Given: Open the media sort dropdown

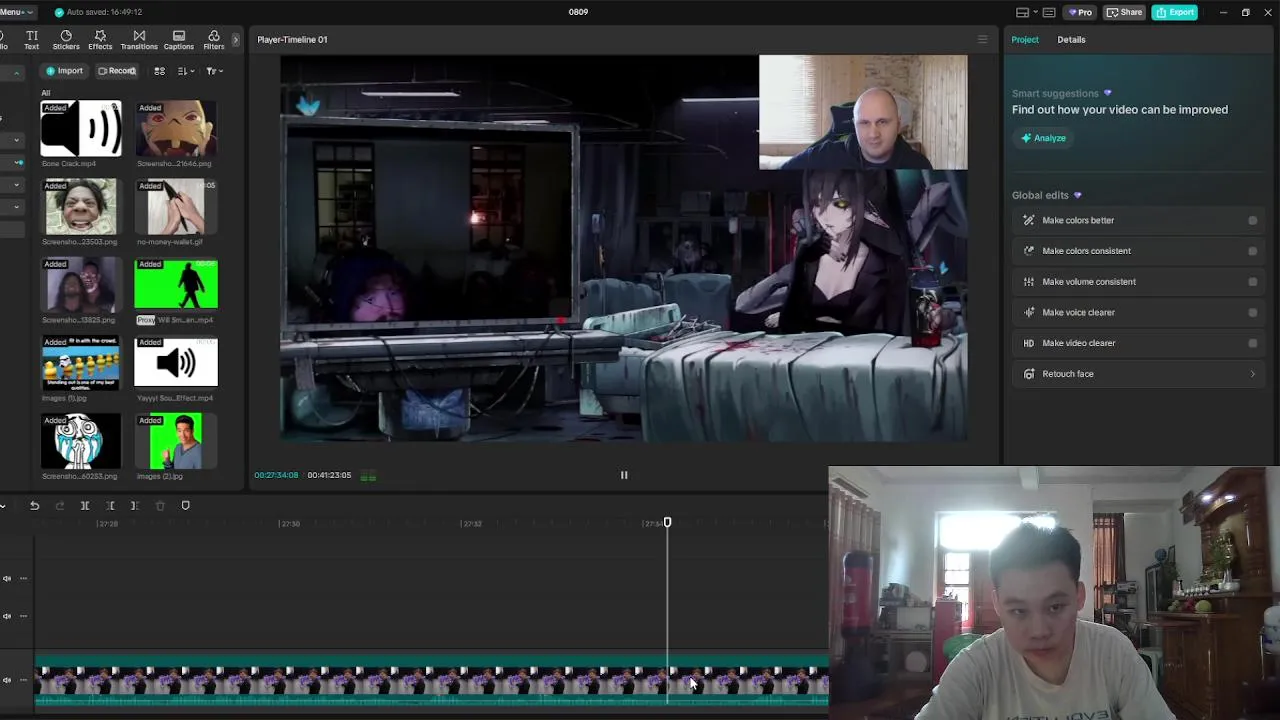Looking at the screenshot, I should pos(186,71).
